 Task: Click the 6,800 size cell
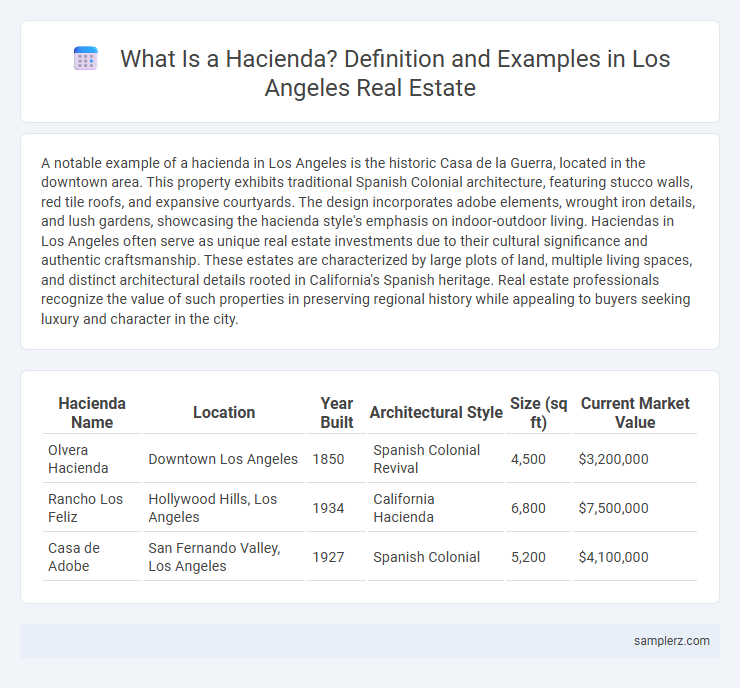point(538,508)
